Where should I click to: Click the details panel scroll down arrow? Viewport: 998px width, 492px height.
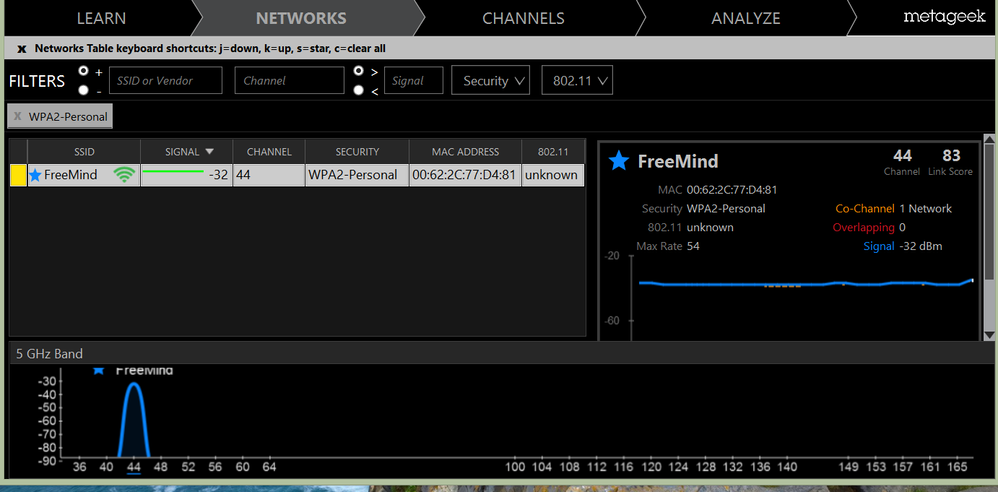click(x=989, y=335)
